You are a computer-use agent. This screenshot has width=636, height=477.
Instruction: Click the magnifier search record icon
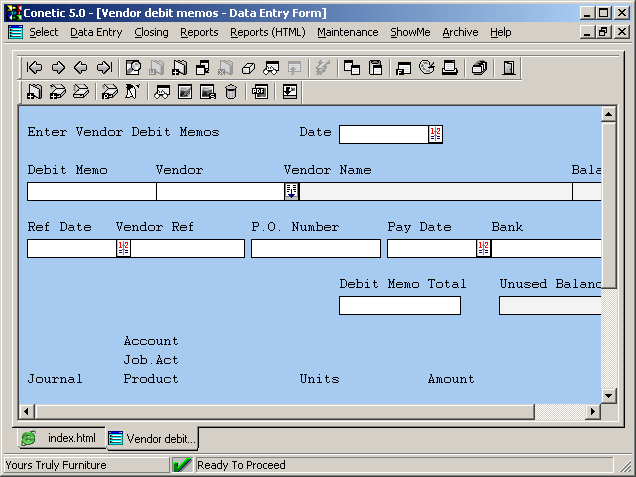133,68
